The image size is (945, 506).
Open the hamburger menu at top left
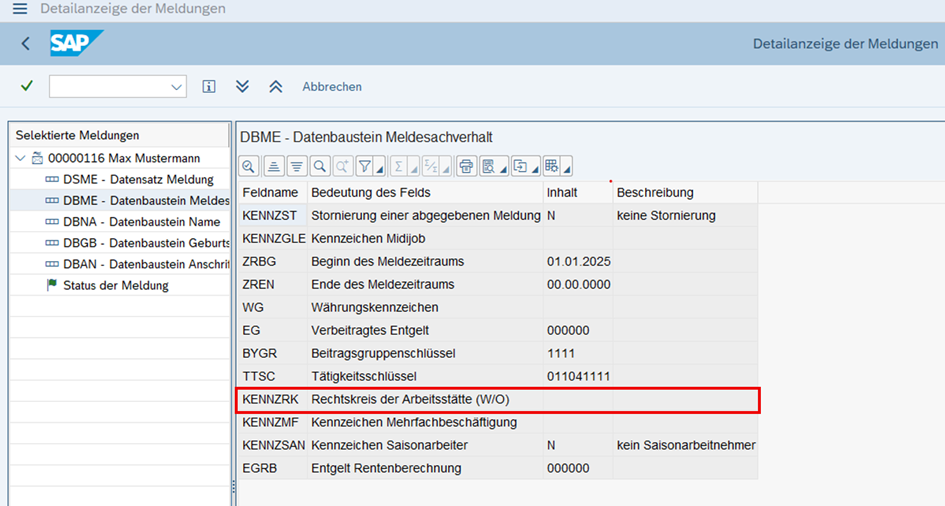20,9
